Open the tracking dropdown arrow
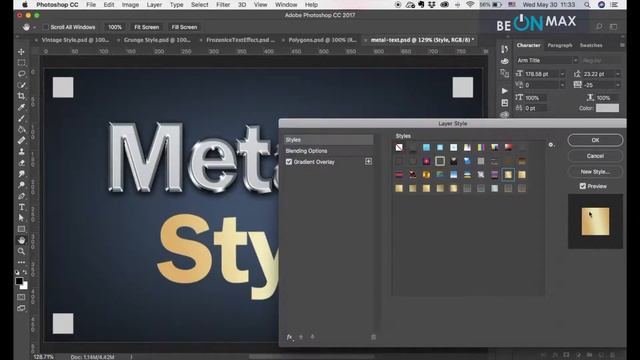 tap(618, 85)
